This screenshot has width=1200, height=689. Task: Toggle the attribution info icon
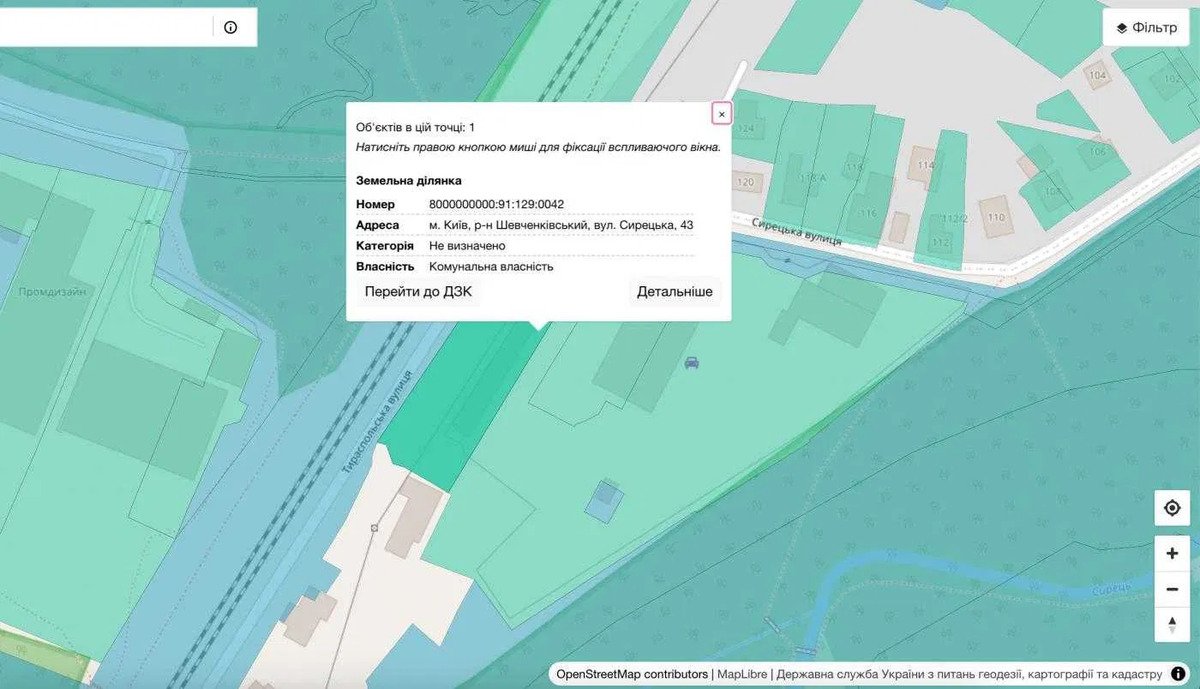1178,674
